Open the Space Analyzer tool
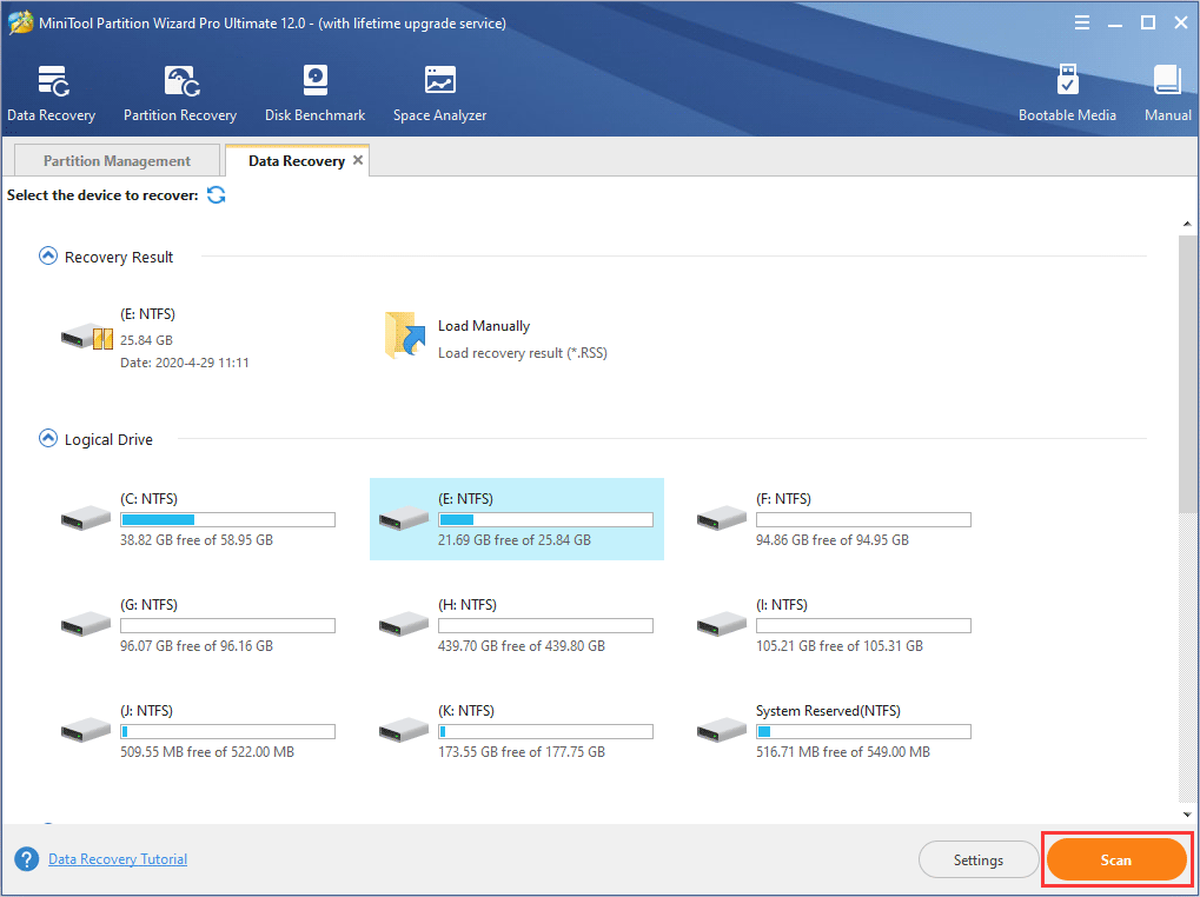This screenshot has height=897, width=1200. [x=440, y=82]
